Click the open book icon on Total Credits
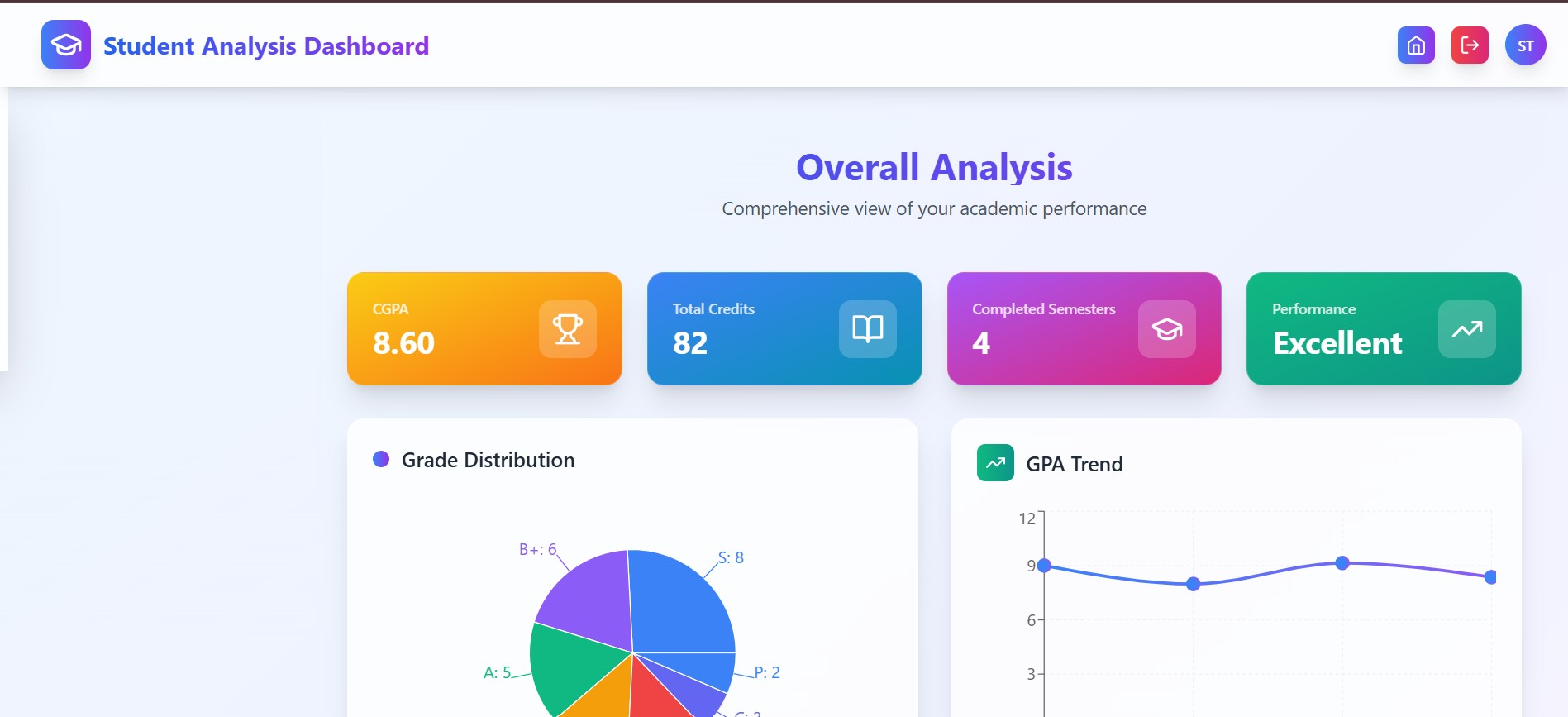This screenshot has width=1568, height=717. click(868, 329)
